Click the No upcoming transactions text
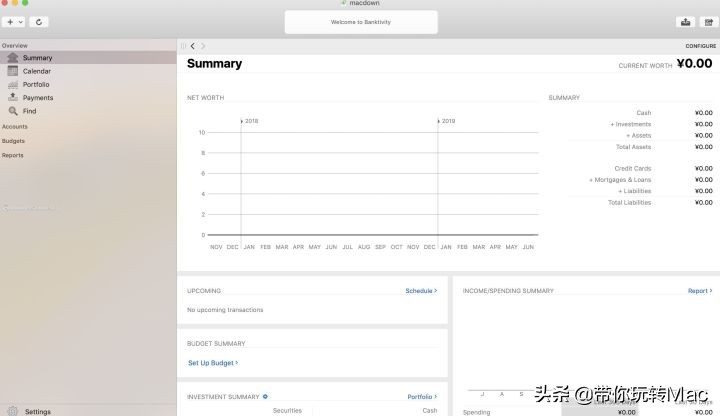720x416 pixels. [225, 310]
